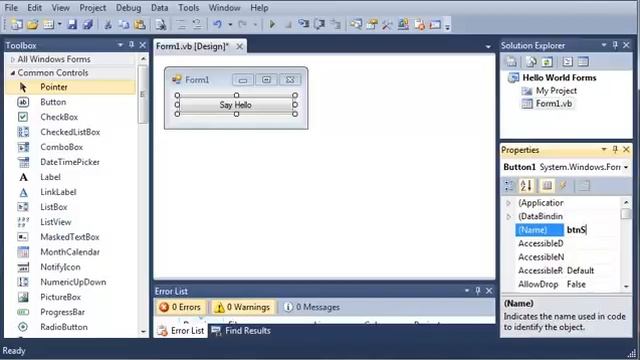
Task: Click the (Name) property value field
Action: [592, 230]
